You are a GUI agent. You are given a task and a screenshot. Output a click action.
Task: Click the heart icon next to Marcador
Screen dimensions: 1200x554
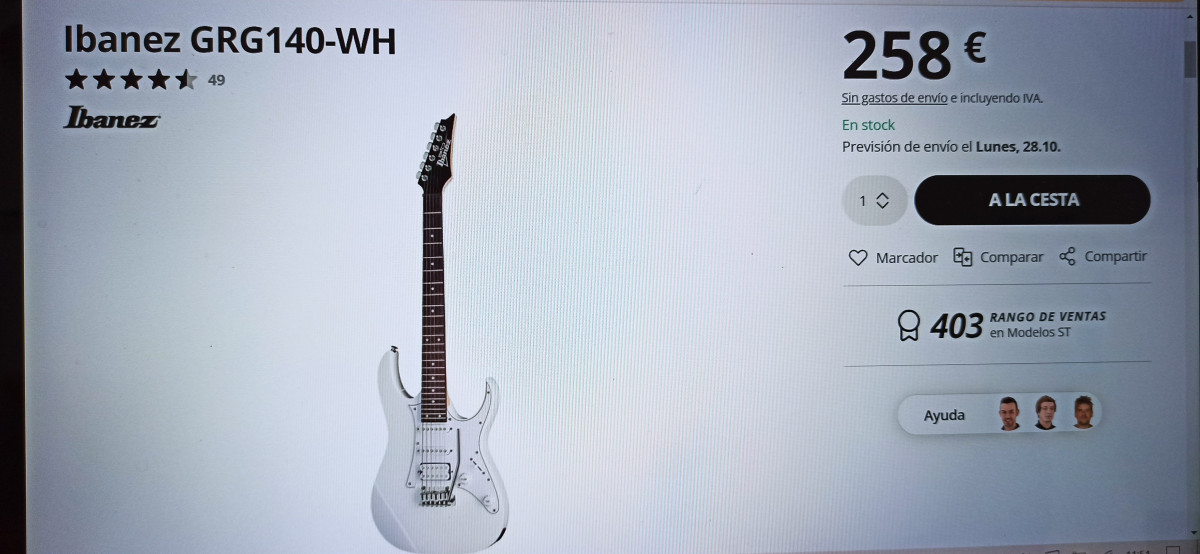(857, 257)
